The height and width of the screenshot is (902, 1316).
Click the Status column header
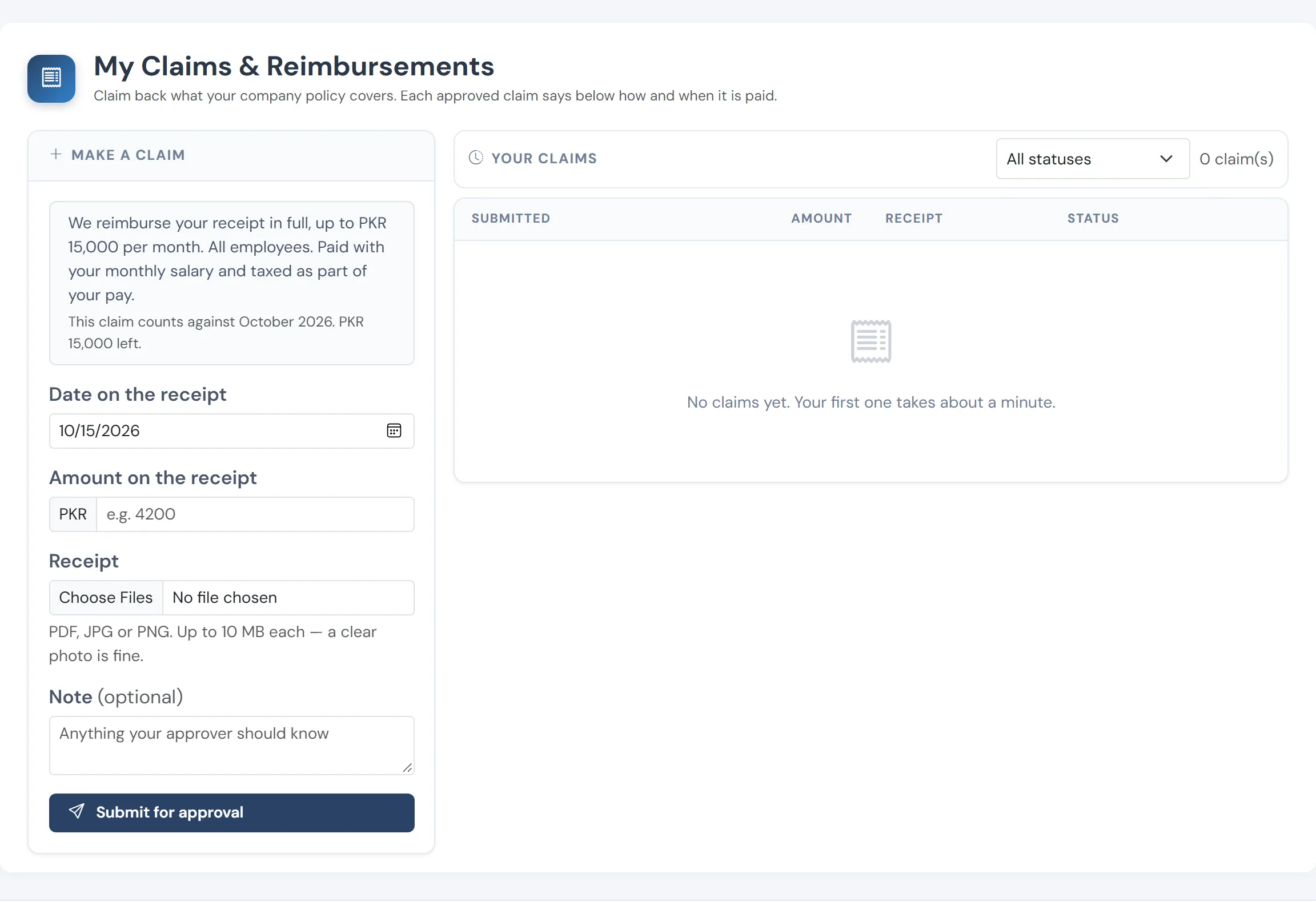tap(1093, 218)
